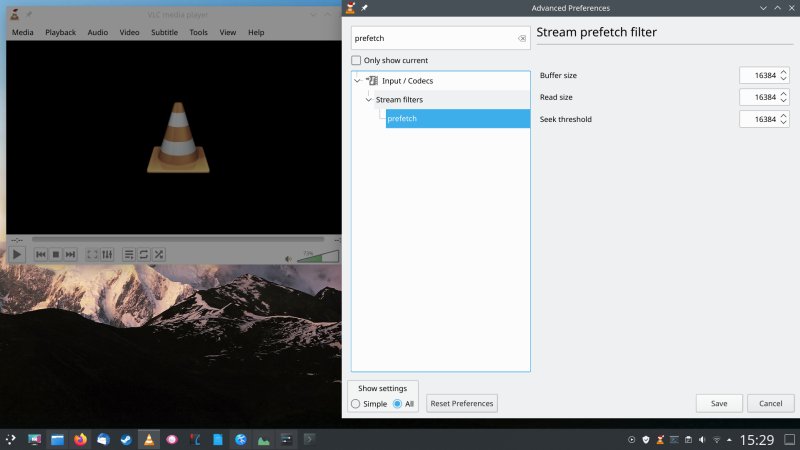Collapse the Input / Codecs tree node
Viewport: 800px width, 450px height.
pyautogui.click(x=358, y=81)
